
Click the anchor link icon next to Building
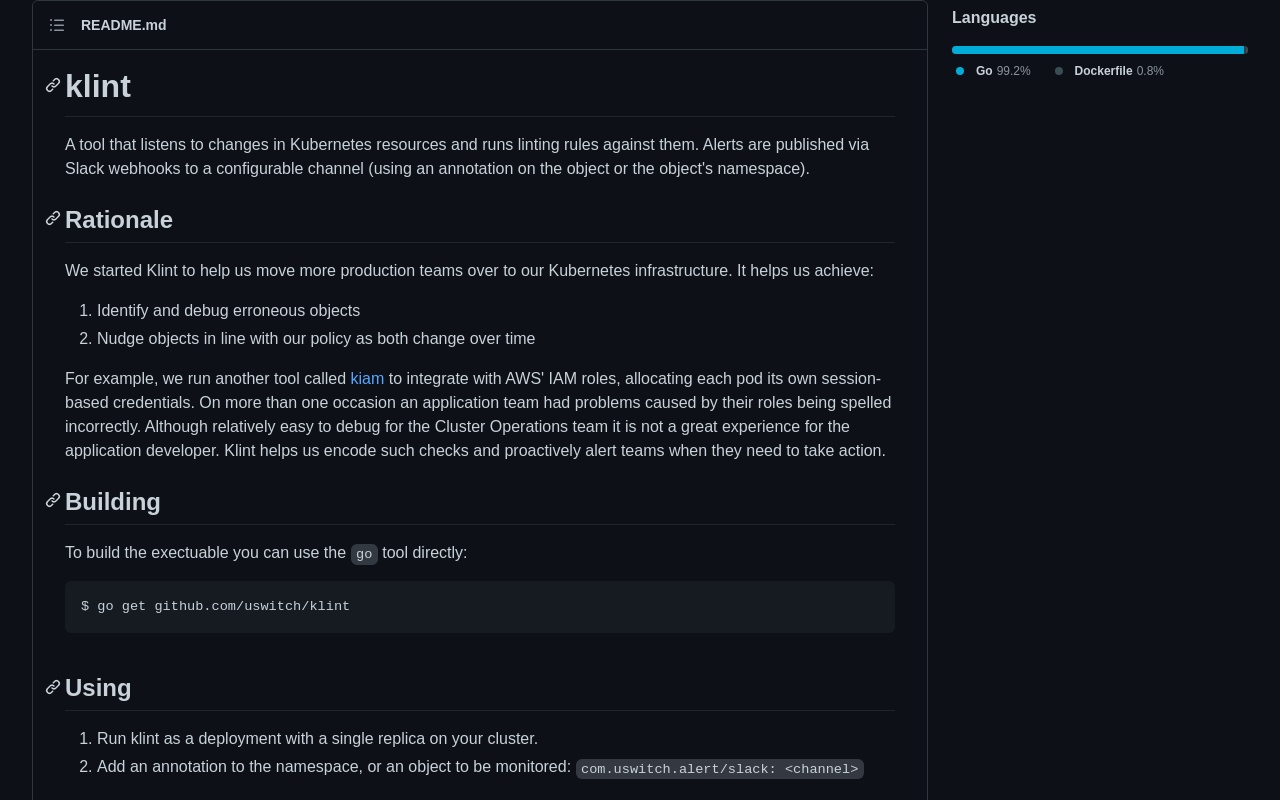point(53,501)
